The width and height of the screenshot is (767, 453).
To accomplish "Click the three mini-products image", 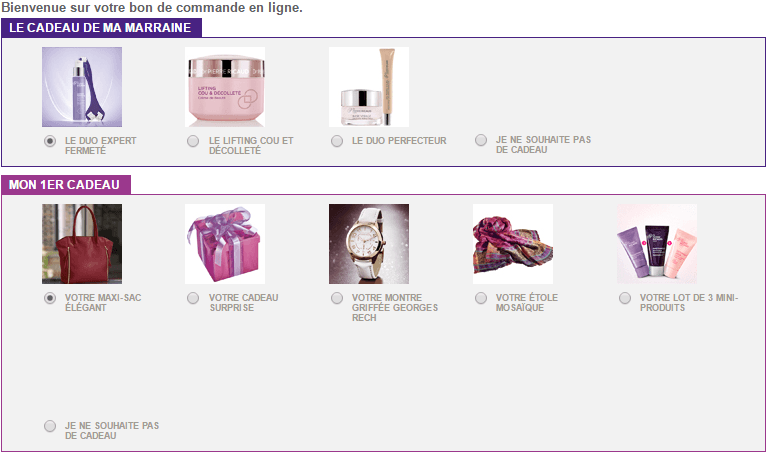I will 656,244.
